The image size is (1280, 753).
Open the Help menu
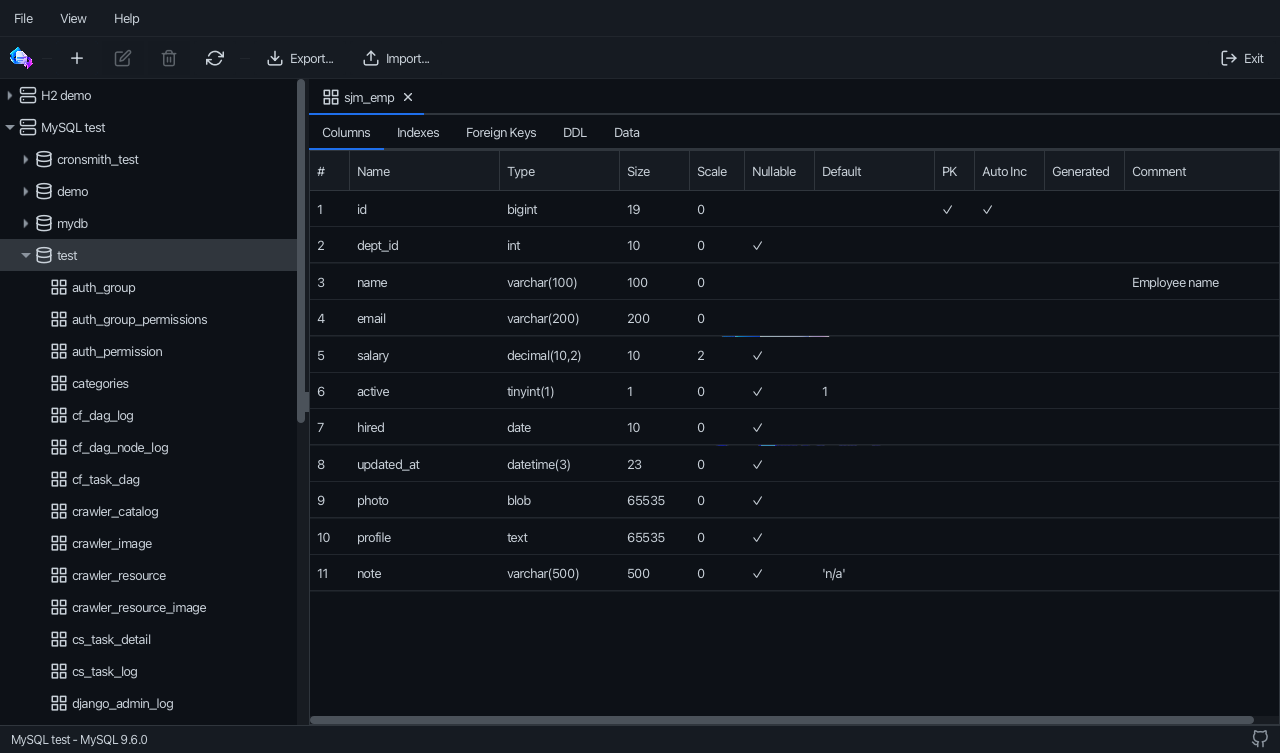[126, 18]
